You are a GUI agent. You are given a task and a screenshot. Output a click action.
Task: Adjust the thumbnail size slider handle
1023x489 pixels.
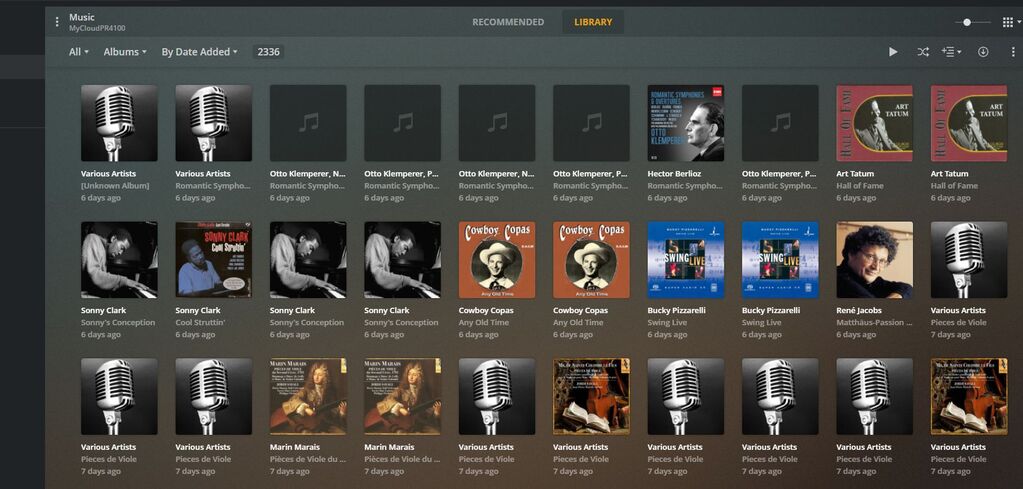click(x=967, y=22)
